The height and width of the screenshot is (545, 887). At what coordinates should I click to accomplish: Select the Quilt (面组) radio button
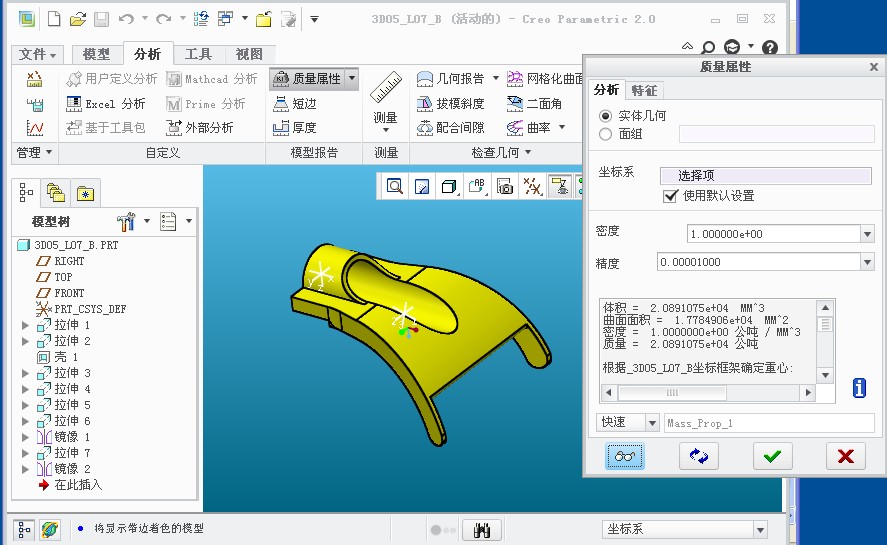tap(605, 134)
